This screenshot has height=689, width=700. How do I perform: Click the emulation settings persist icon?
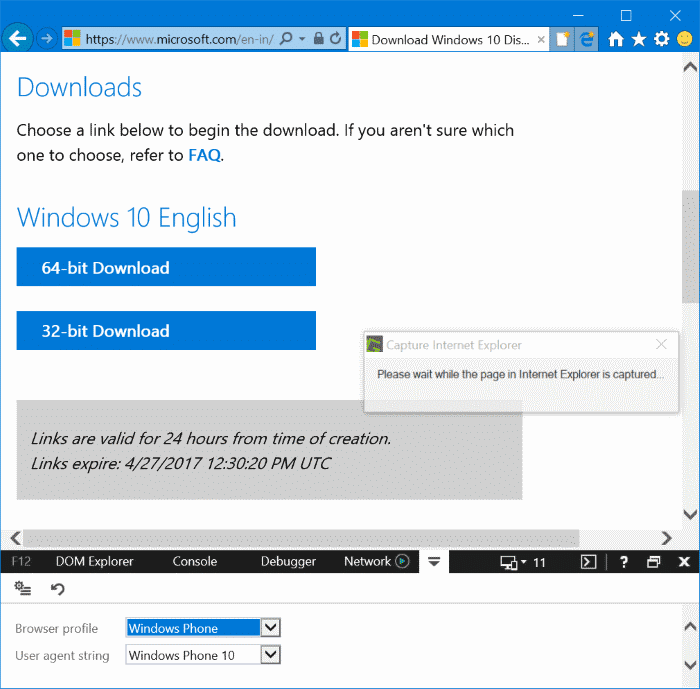point(23,589)
